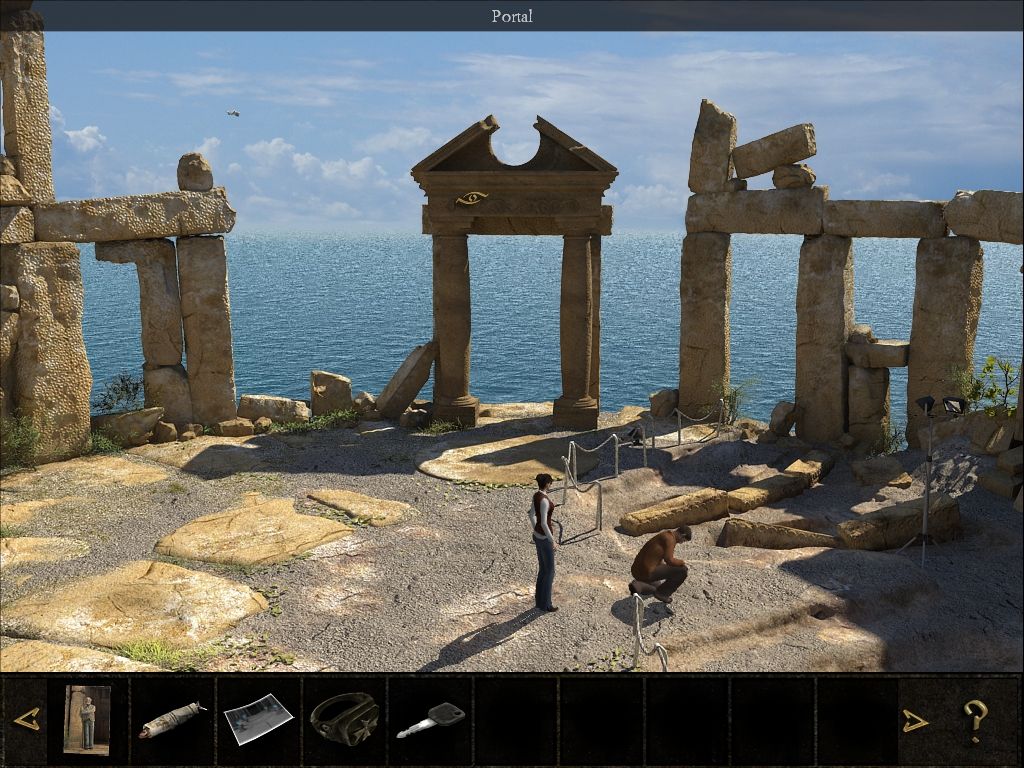Click the tilted stone block atop the right ruins
This screenshot has width=1024, height=768.
(773, 150)
